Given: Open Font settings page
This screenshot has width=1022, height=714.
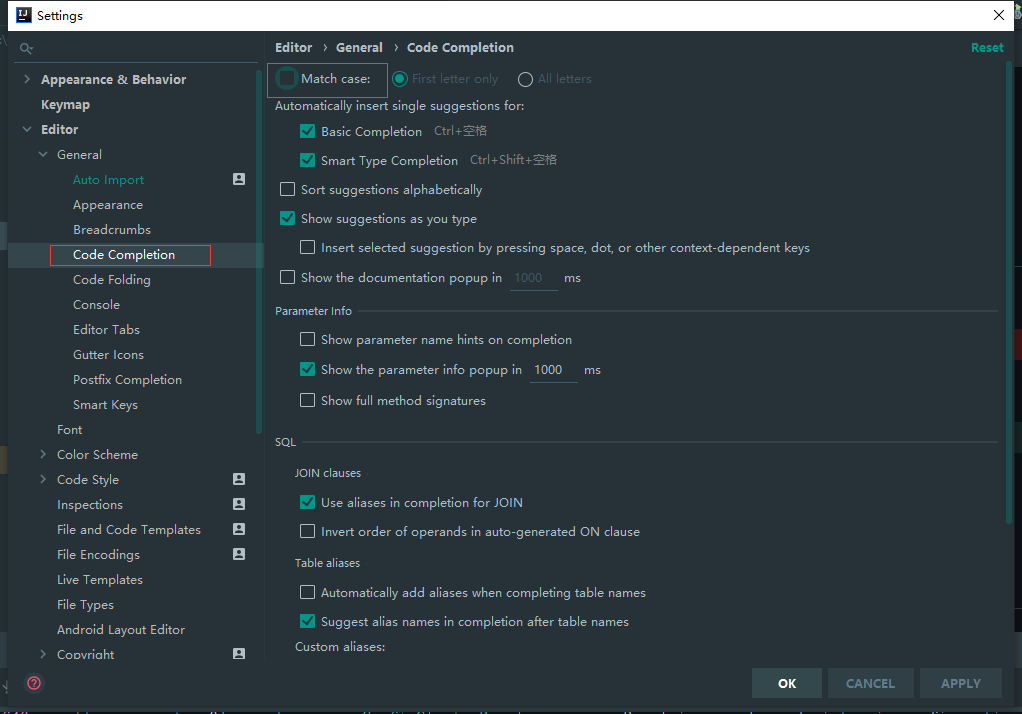Looking at the screenshot, I should point(69,429).
